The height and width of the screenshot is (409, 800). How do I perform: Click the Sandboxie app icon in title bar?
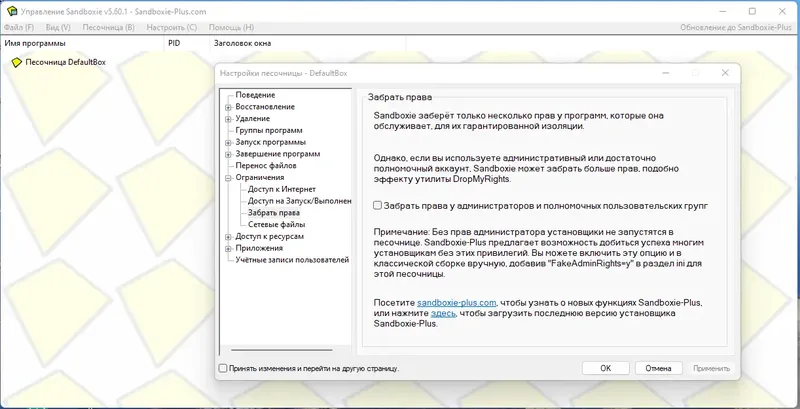12,11
